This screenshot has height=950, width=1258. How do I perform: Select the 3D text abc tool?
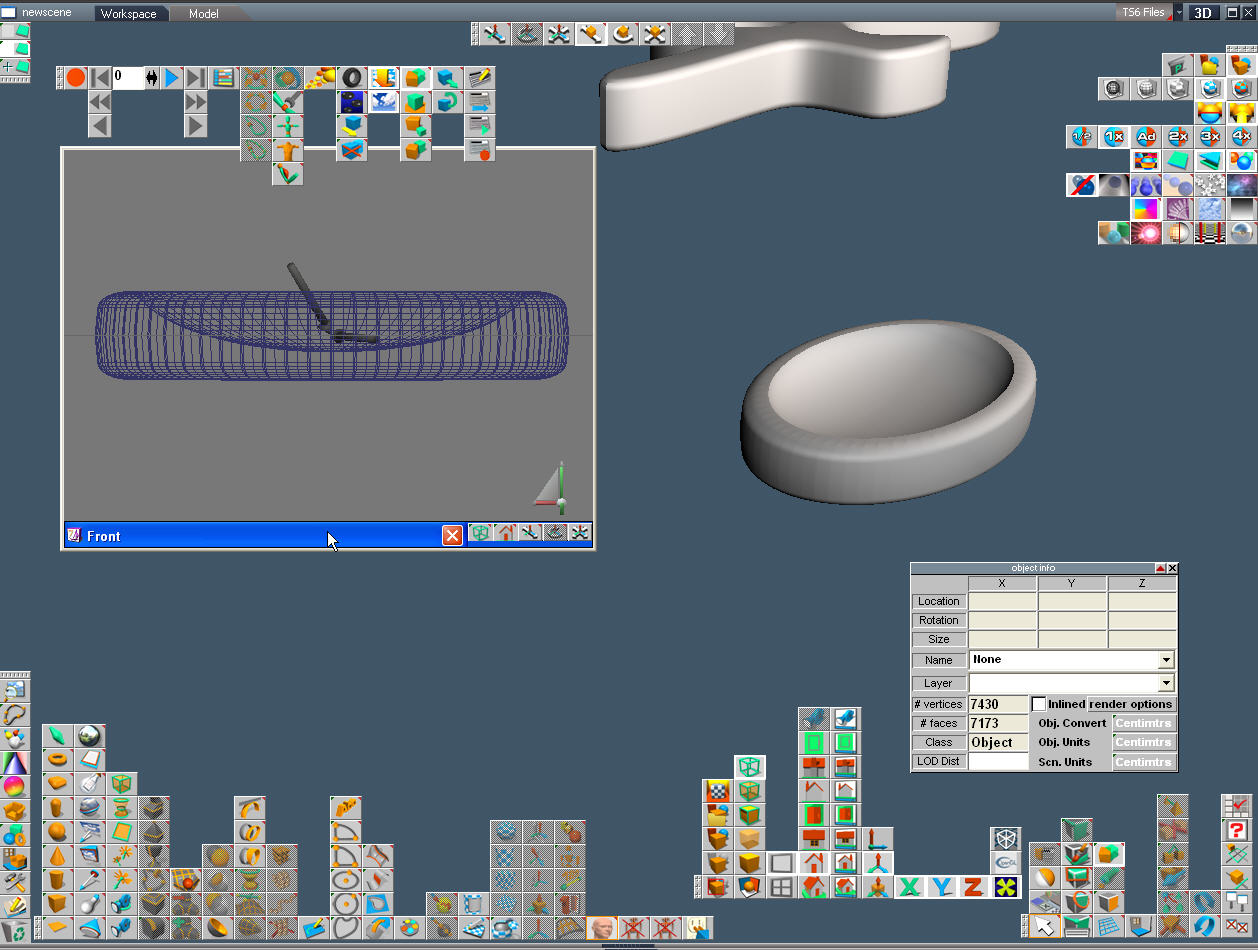coord(346,808)
